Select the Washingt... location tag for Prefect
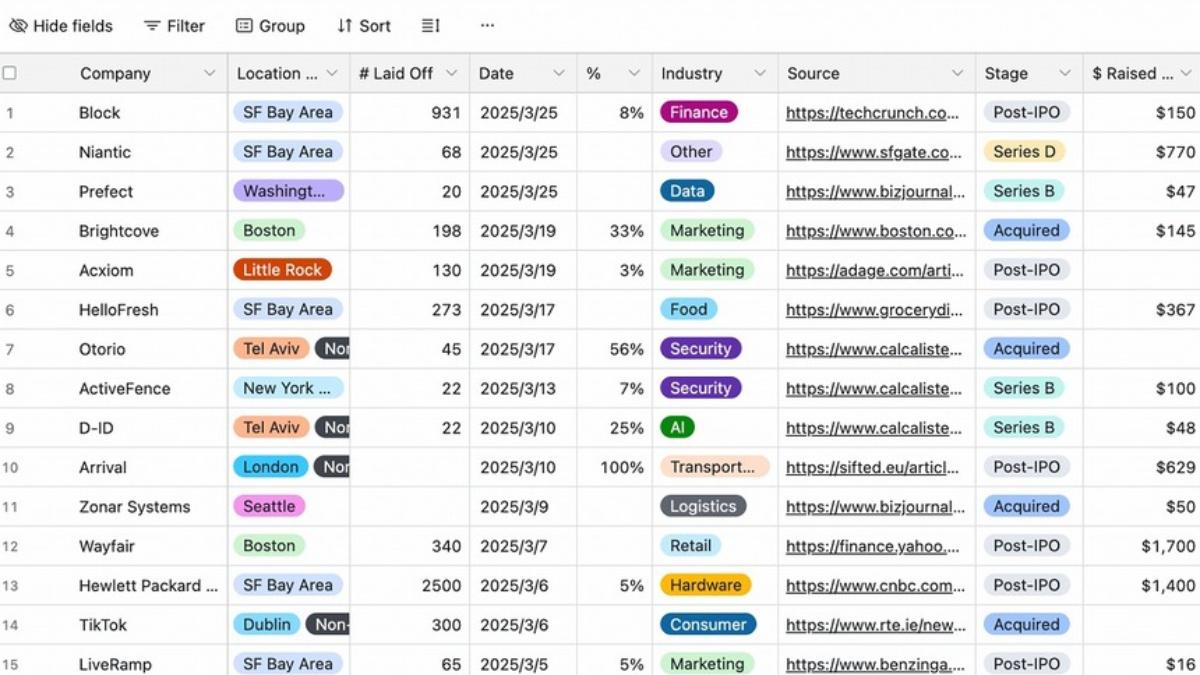Screen dimensions: 1200x675 [x=288, y=191]
